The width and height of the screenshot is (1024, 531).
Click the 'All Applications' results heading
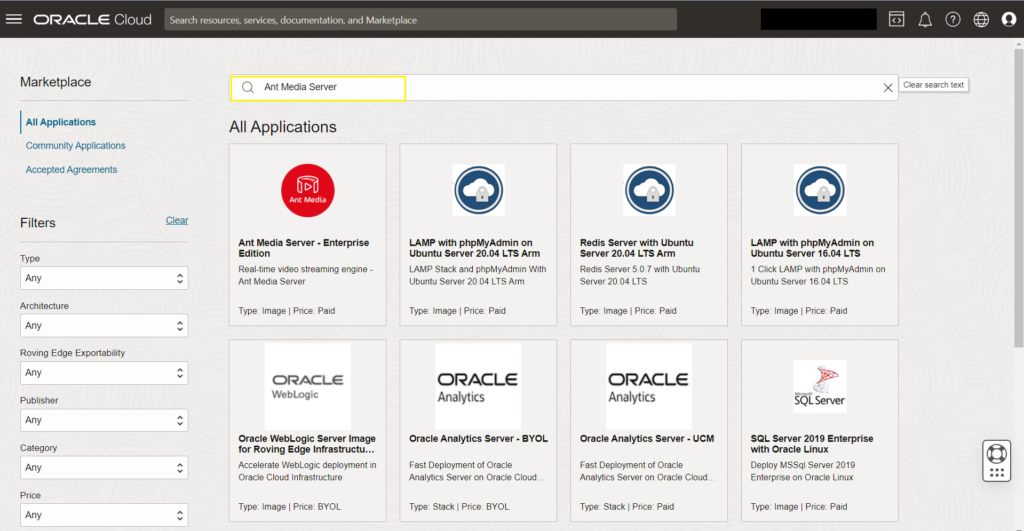[x=283, y=127]
